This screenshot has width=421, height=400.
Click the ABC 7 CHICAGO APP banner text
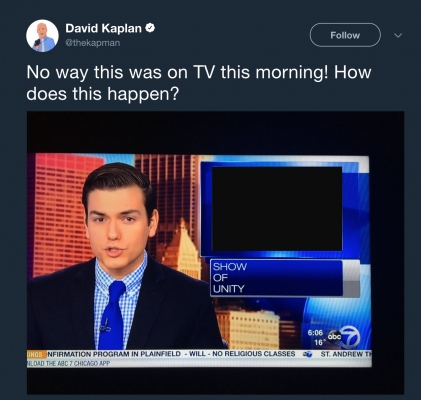pos(68,363)
